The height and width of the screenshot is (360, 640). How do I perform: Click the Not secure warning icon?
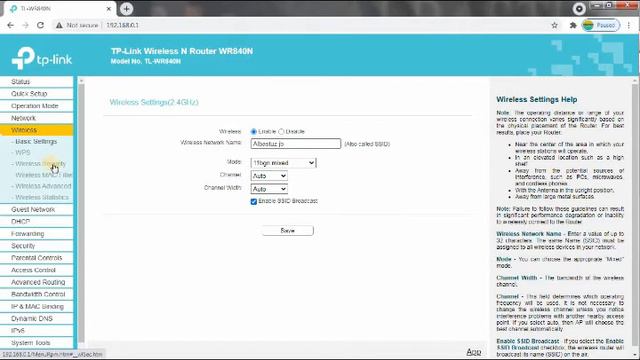point(60,25)
